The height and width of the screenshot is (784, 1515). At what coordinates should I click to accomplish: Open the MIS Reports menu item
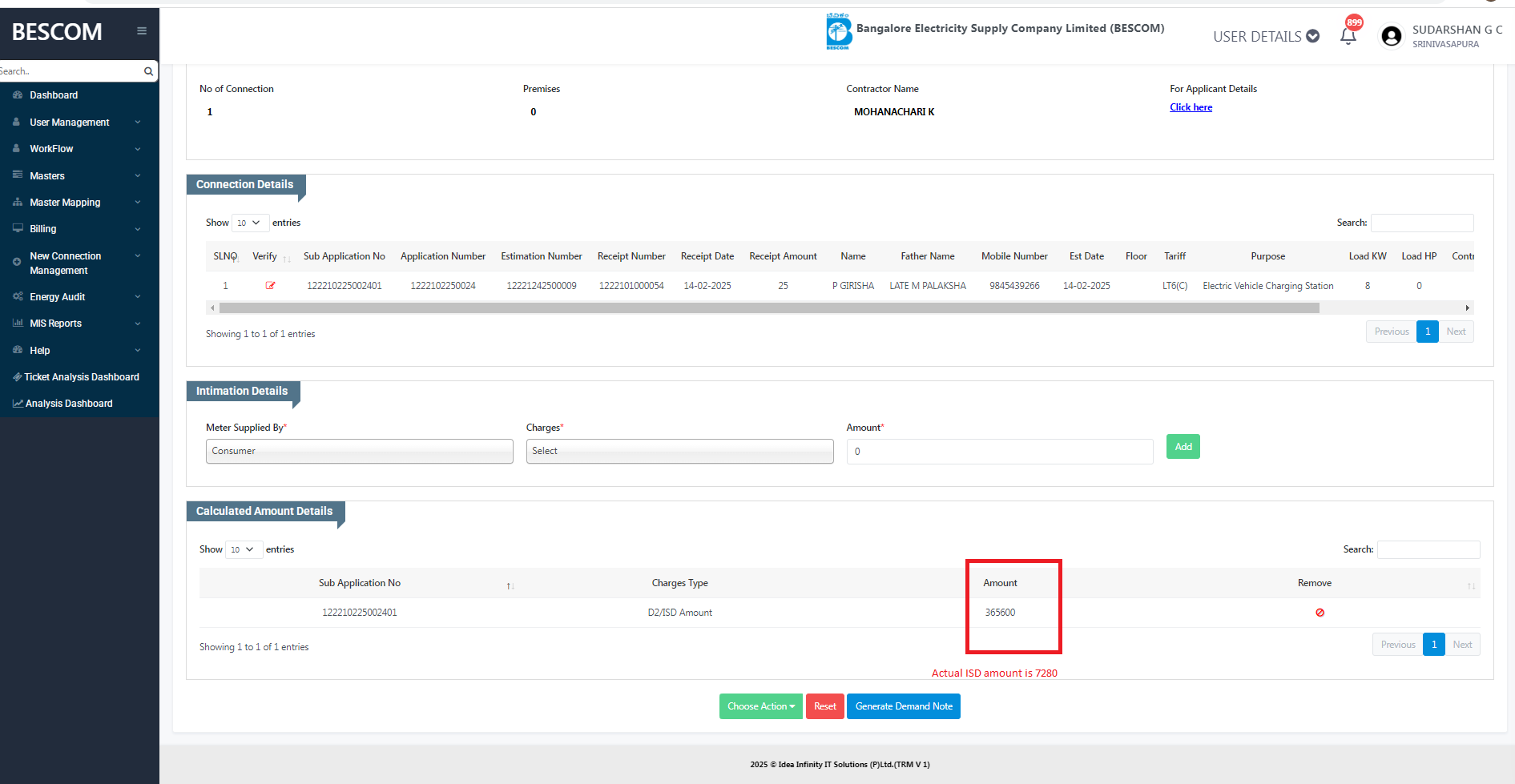[x=56, y=324]
